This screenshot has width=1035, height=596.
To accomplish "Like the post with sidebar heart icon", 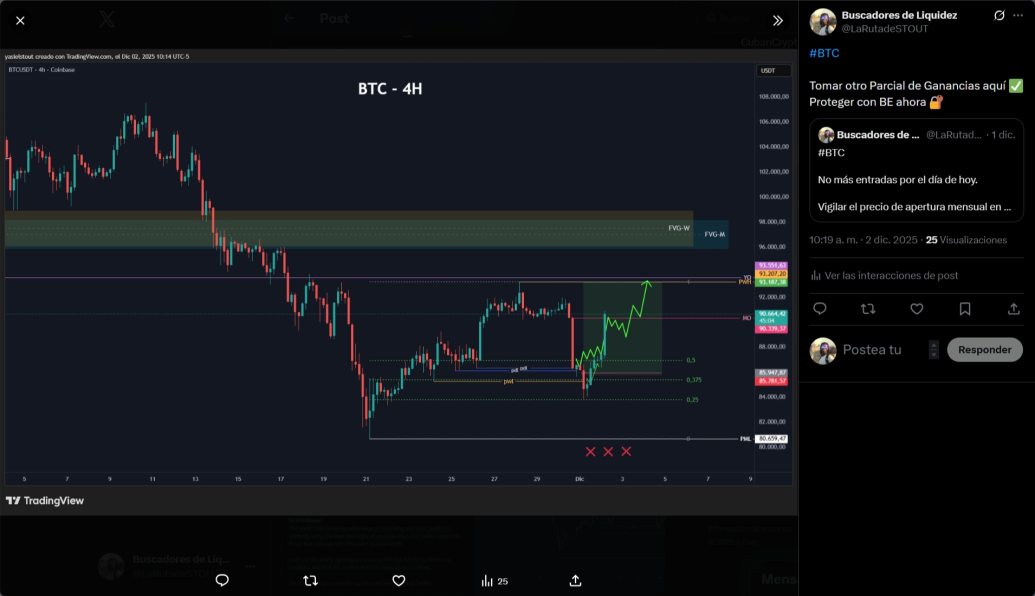I will click(x=917, y=308).
